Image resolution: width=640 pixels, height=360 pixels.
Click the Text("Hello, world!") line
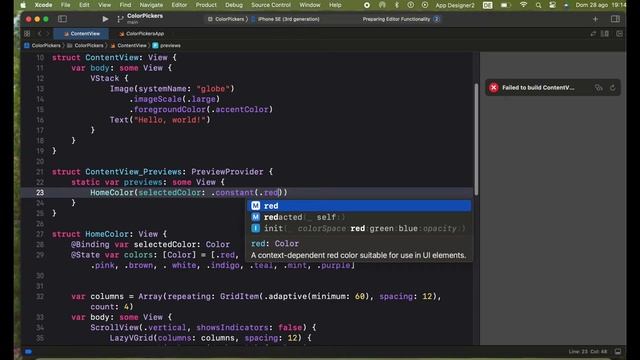pyautogui.click(x=160, y=120)
